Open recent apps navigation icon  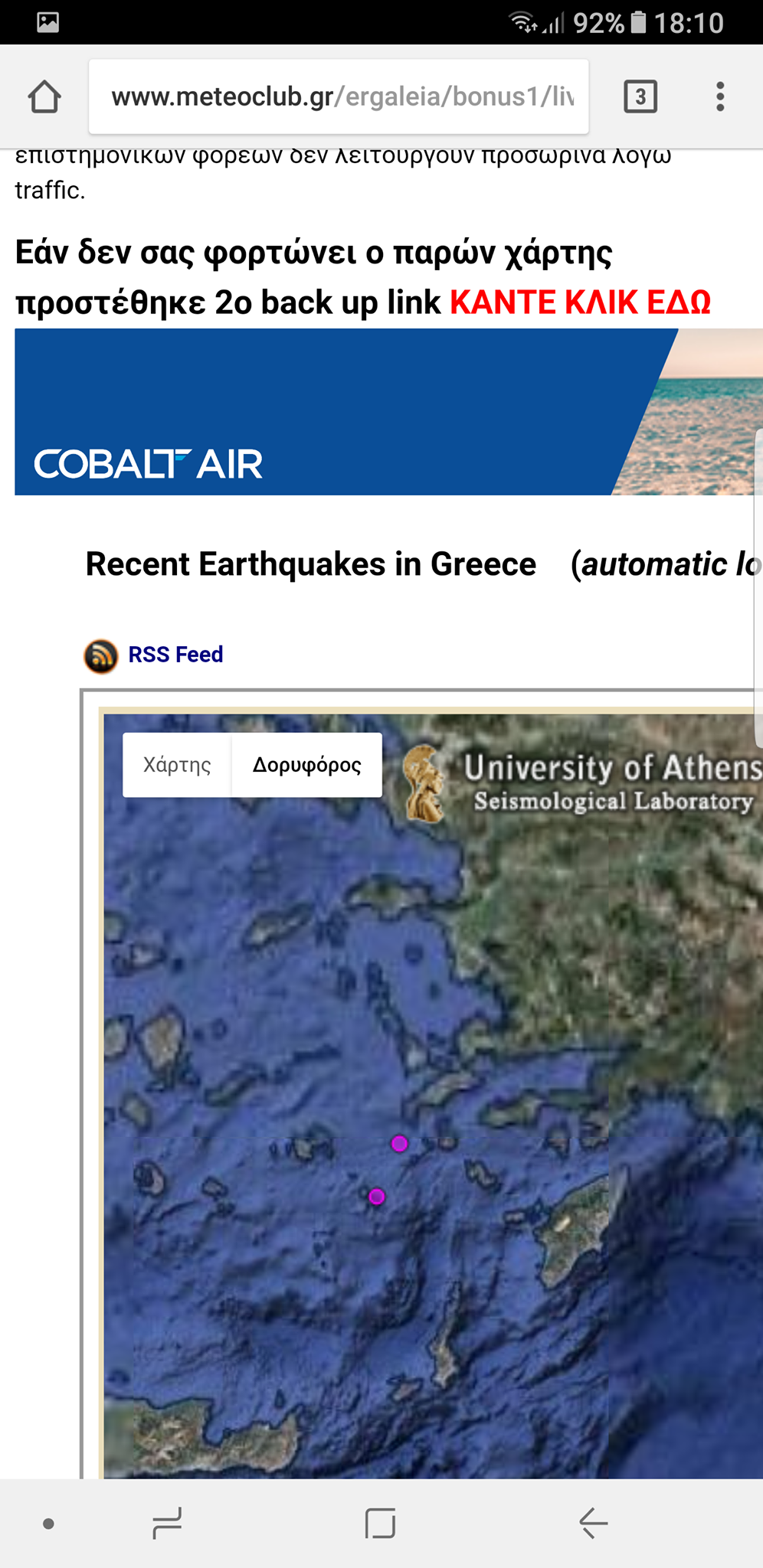(167, 1523)
